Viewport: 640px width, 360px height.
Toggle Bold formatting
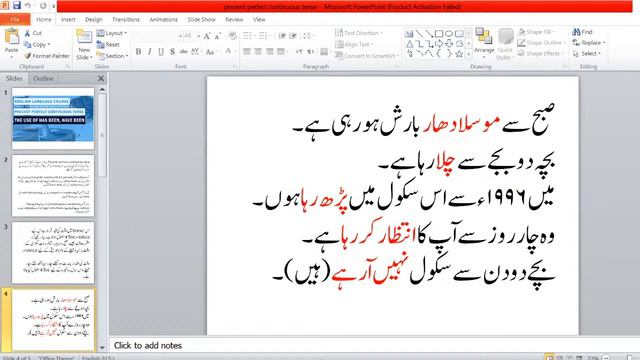[138, 52]
